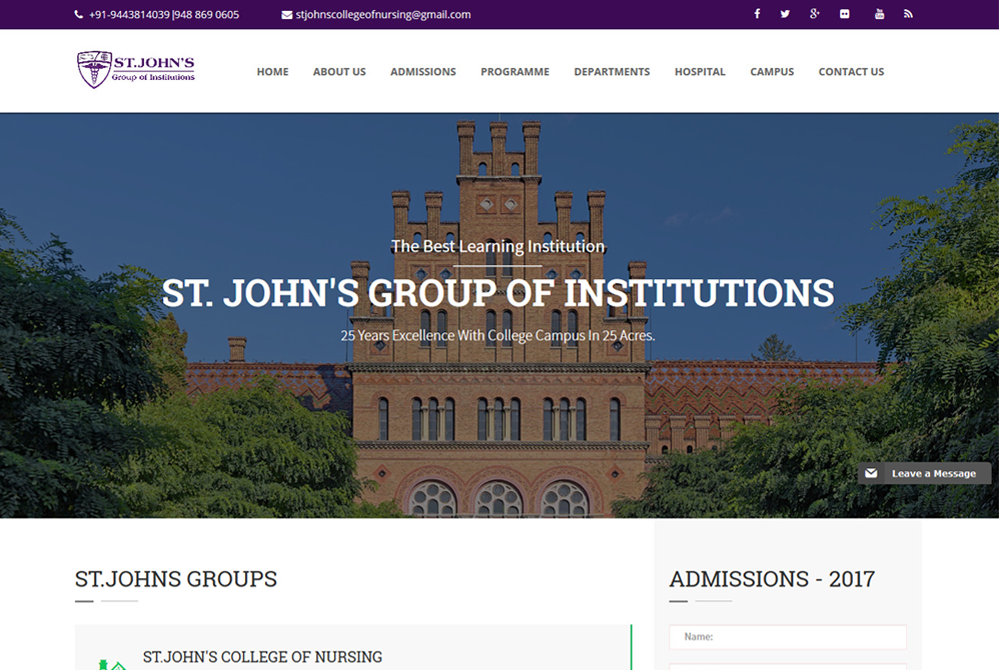The height and width of the screenshot is (670, 1000).
Task: Go to the YouTube channel icon
Action: coord(879,14)
